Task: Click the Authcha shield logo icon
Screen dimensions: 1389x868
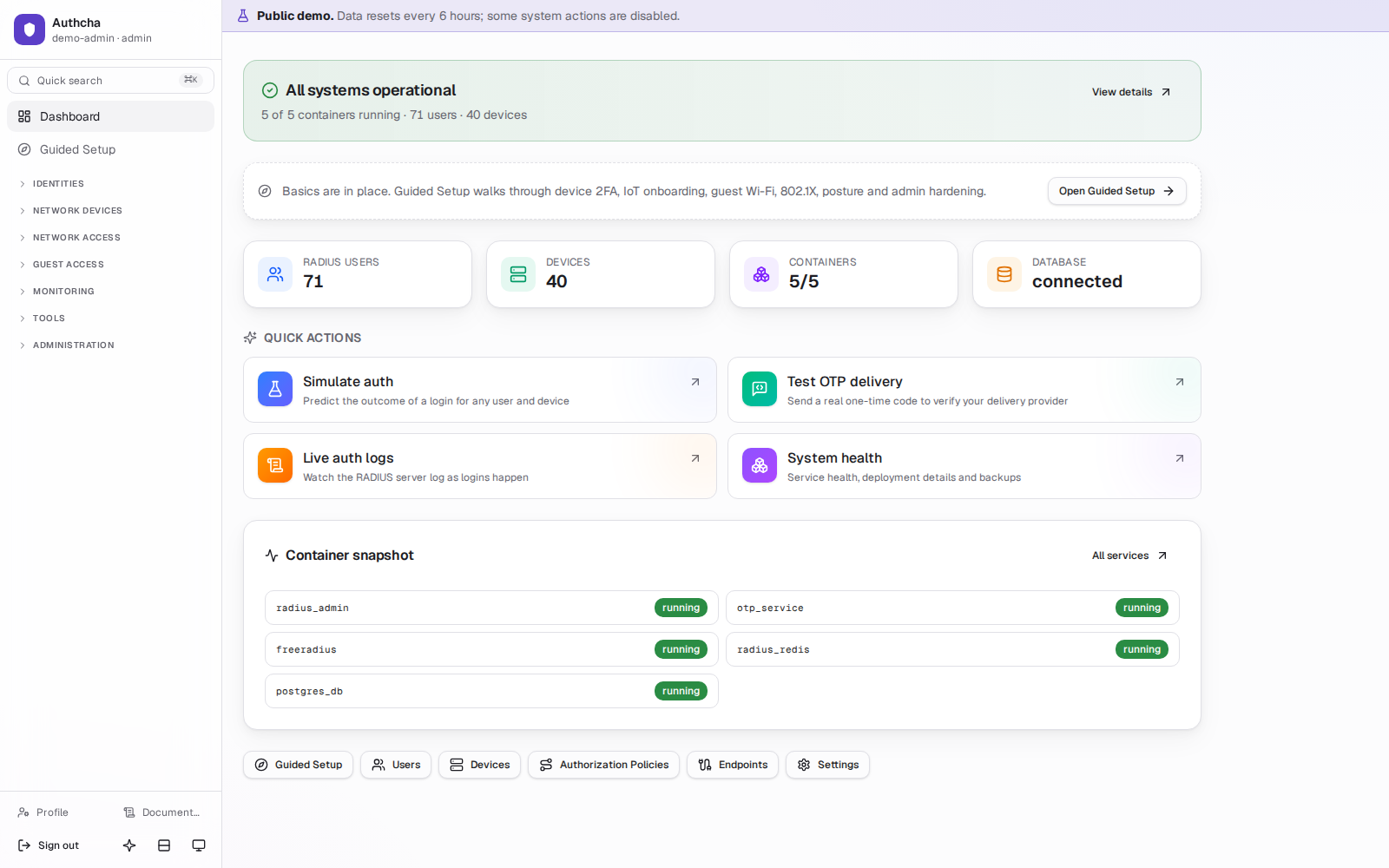Action: point(30,30)
